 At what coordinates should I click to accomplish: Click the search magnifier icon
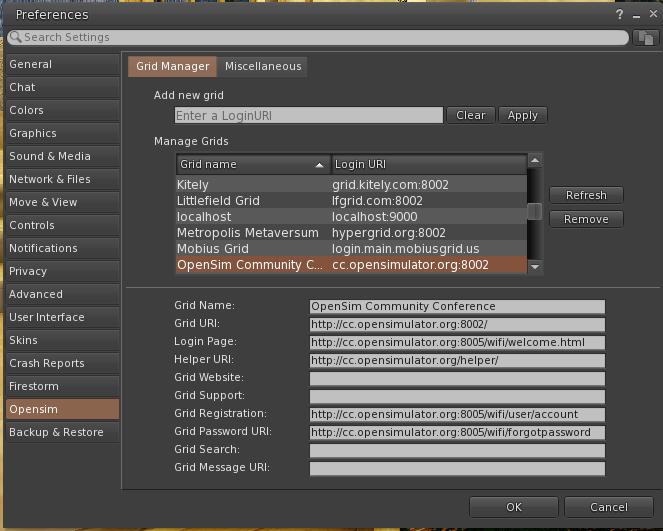tap(15, 37)
